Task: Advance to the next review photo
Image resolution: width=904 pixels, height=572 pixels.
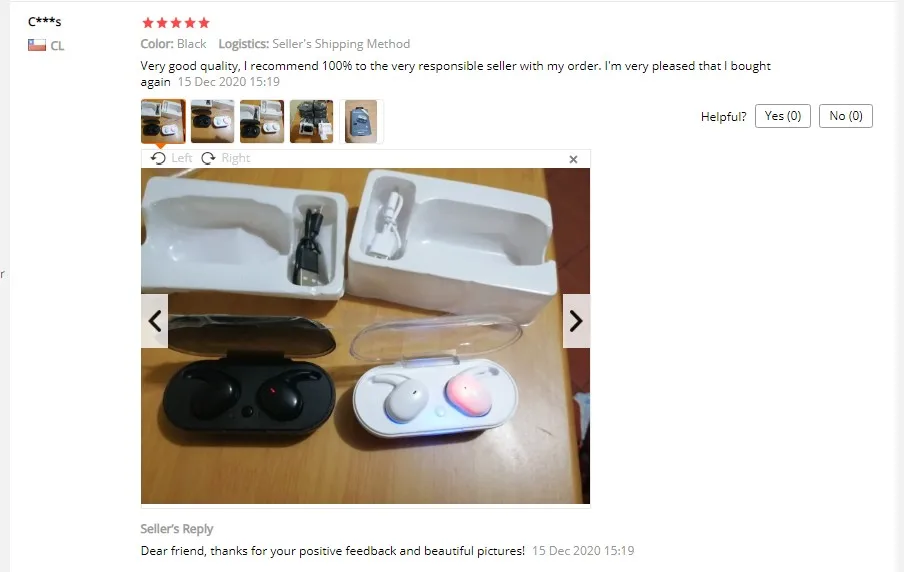Action: (x=576, y=321)
